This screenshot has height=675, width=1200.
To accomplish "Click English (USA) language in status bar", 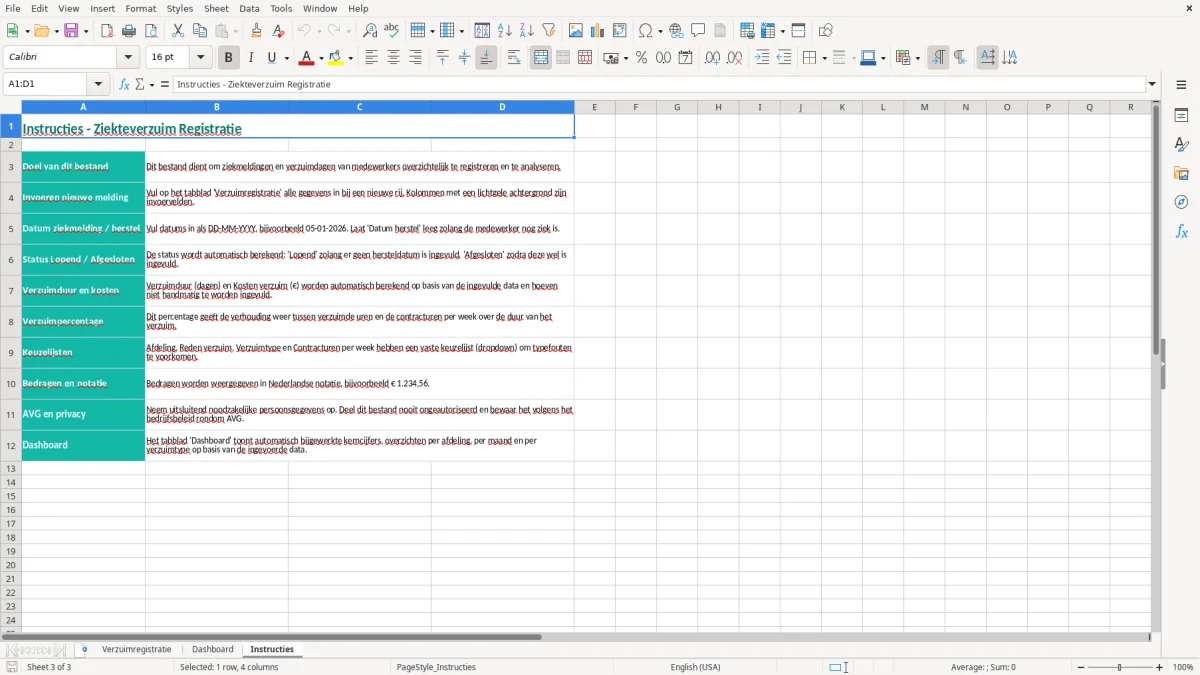I will [695, 667].
